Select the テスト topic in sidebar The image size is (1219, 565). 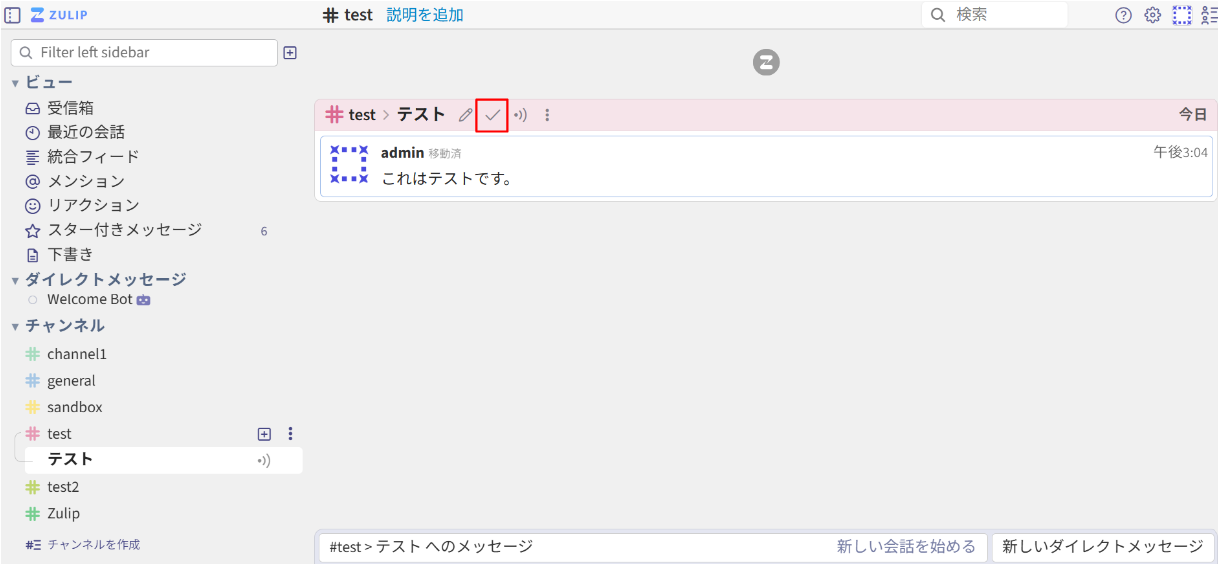pyautogui.click(x=70, y=460)
